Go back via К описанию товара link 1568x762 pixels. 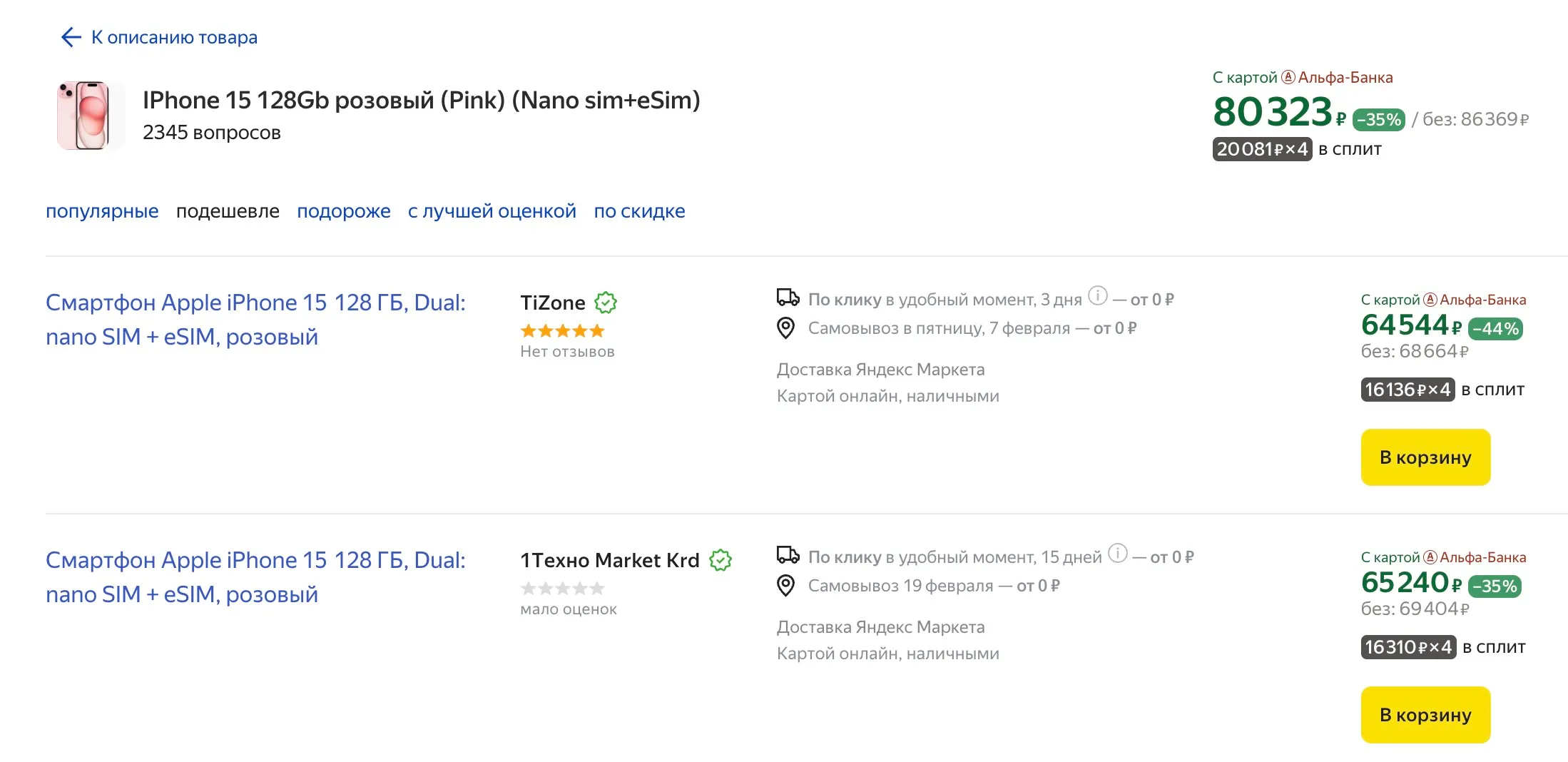(x=174, y=37)
